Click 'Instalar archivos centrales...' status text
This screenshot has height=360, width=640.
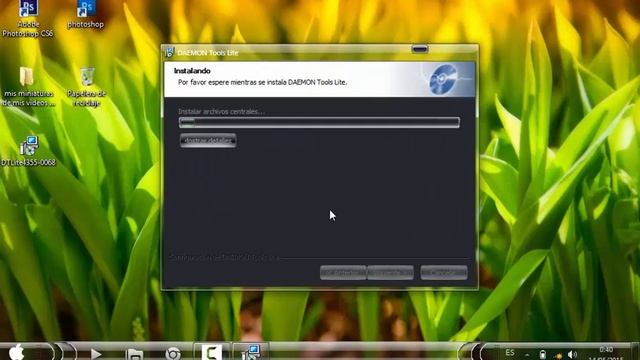pyautogui.click(x=221, y=111)
